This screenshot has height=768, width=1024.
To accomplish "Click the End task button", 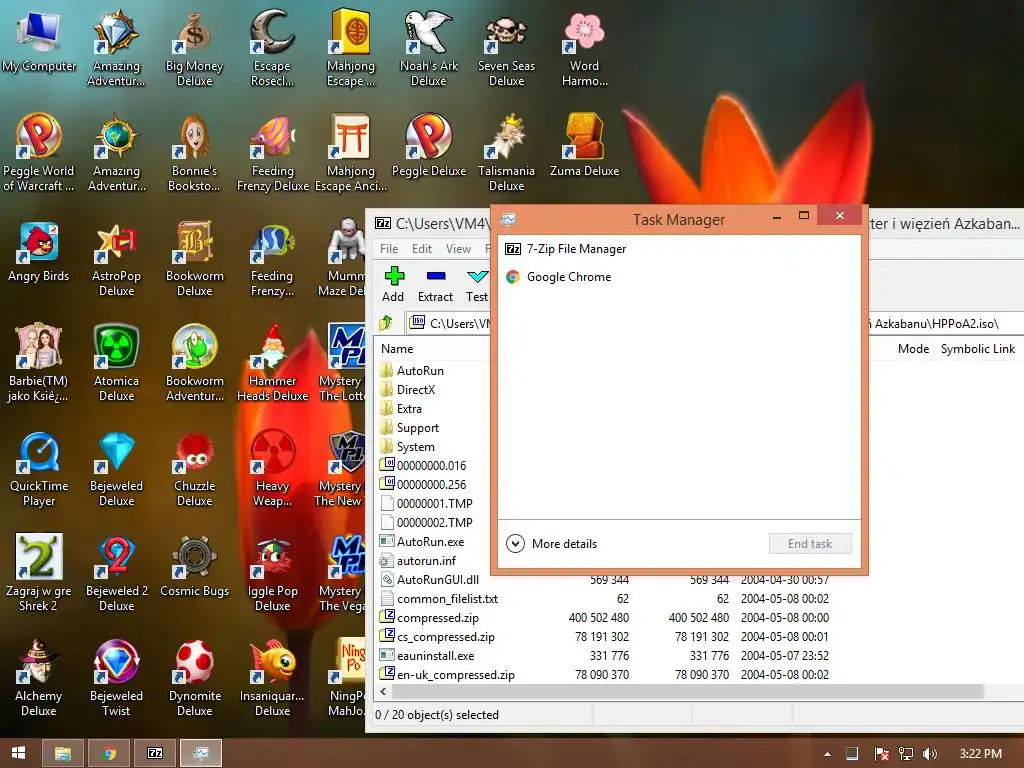I will tap(810, 543).
